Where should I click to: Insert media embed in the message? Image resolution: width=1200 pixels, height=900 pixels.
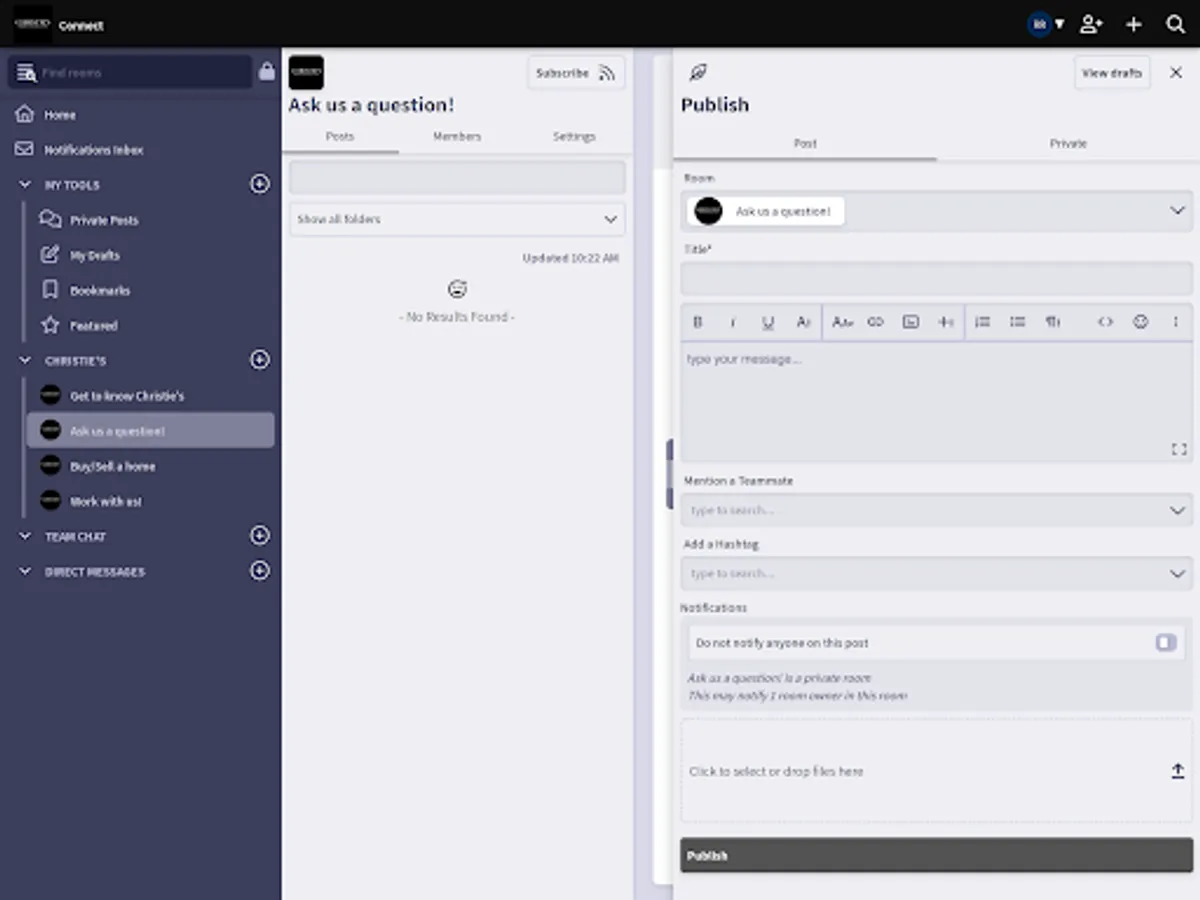(x=911, y=322)
